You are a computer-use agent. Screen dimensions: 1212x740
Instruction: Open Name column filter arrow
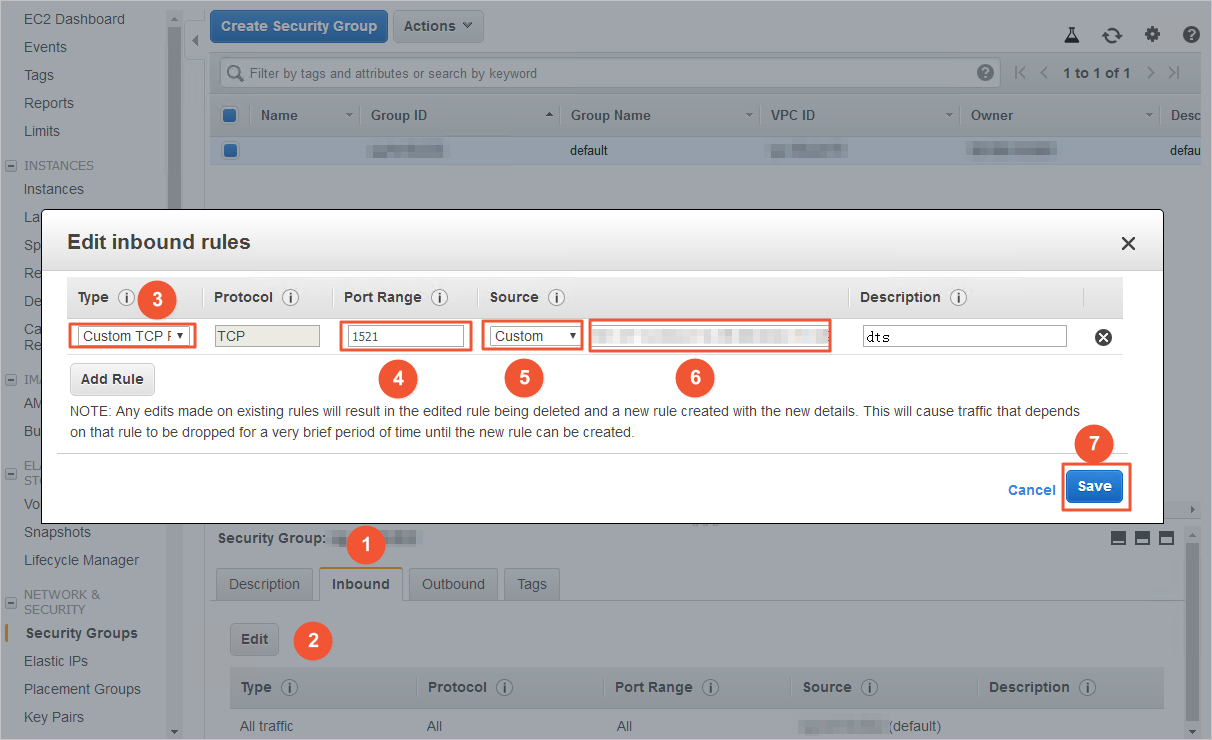350,116
